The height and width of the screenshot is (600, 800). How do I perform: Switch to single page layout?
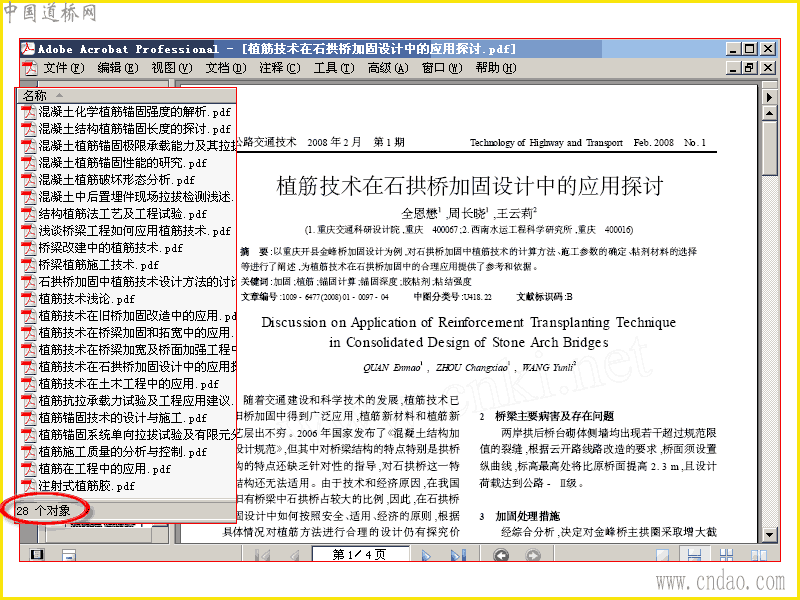coord(662,555)
